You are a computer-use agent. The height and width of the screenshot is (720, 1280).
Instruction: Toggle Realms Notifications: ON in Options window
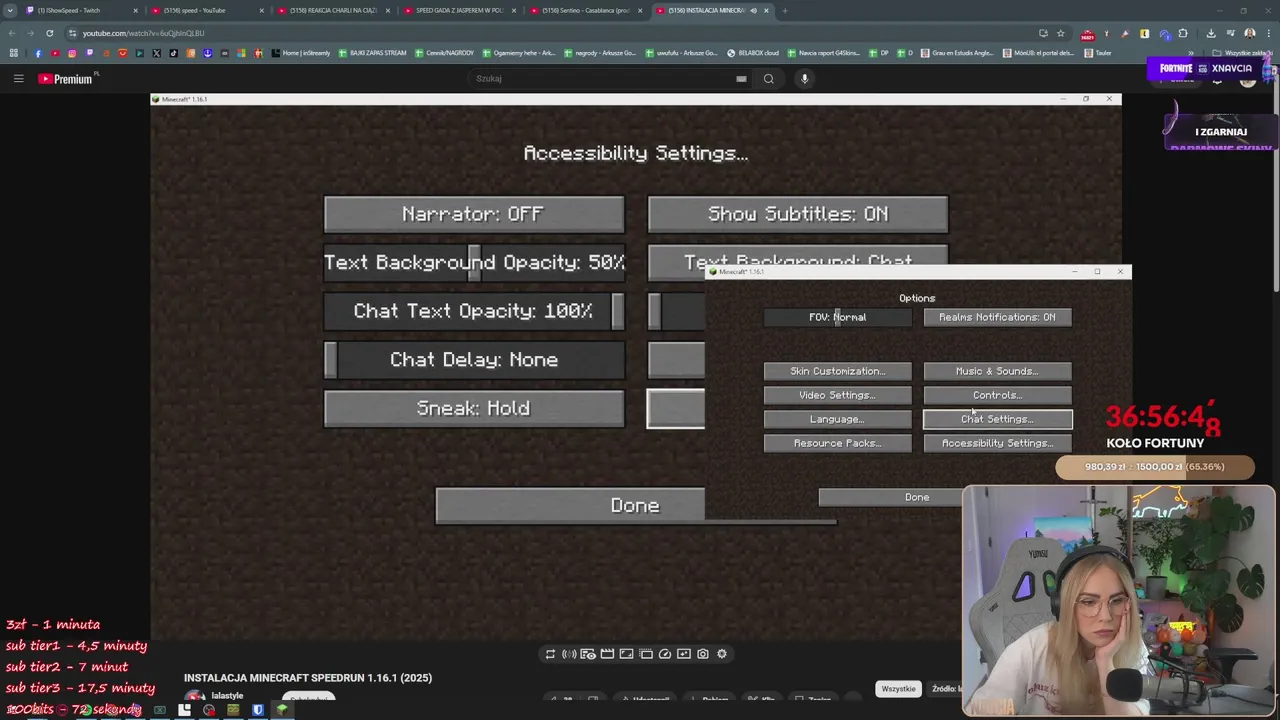[x=997, y=317]
